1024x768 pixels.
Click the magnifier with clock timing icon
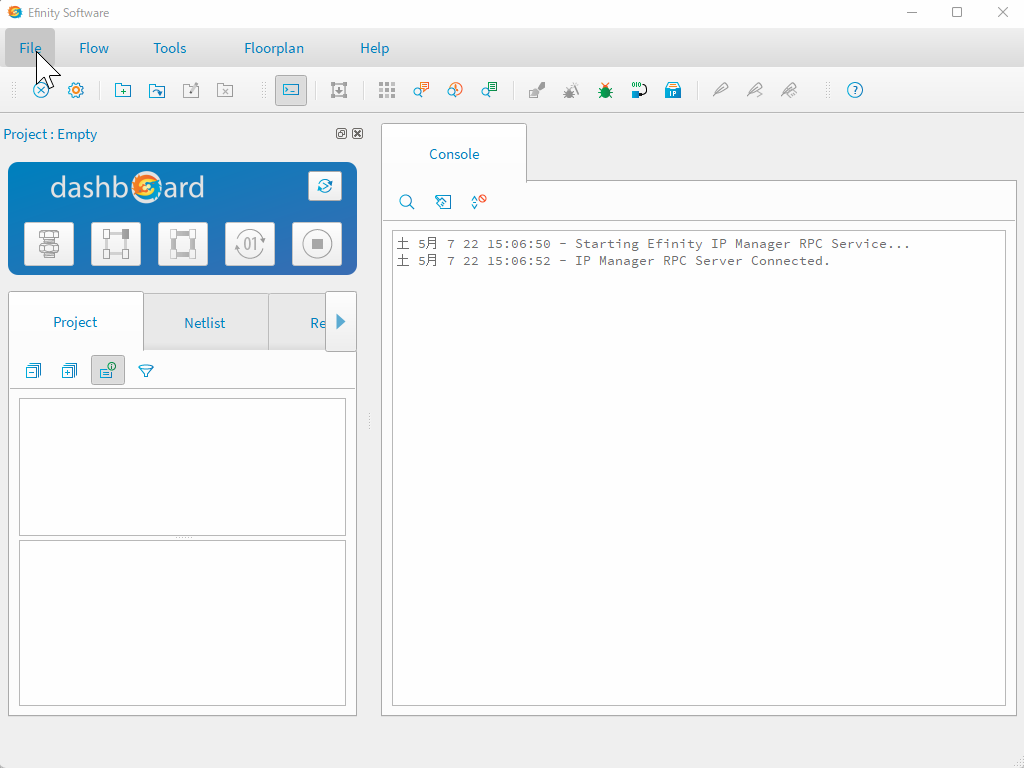[455, 90]
